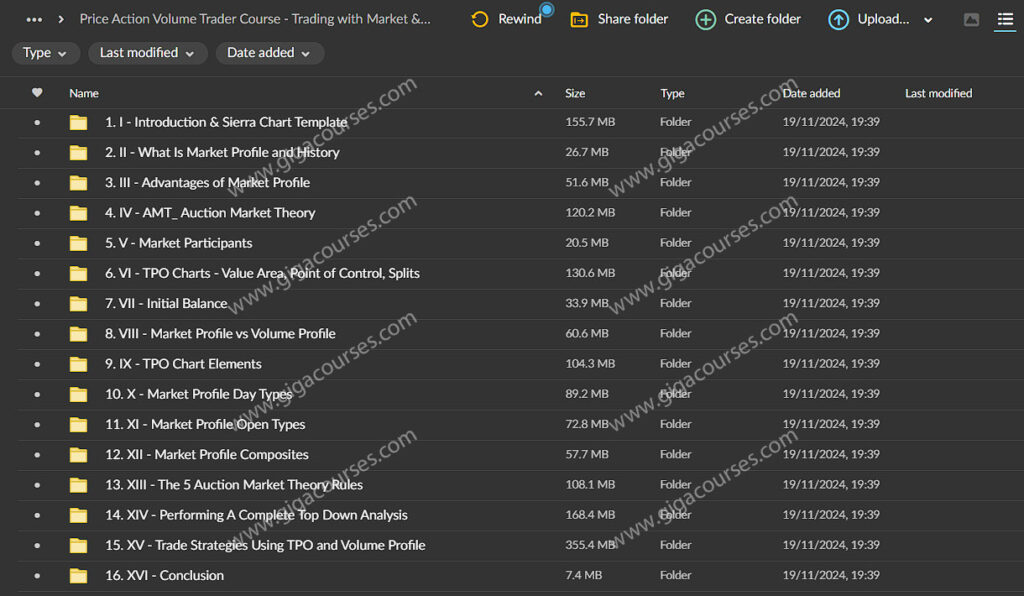Open folder 7. VII - Initial Balance

(166, 303)
